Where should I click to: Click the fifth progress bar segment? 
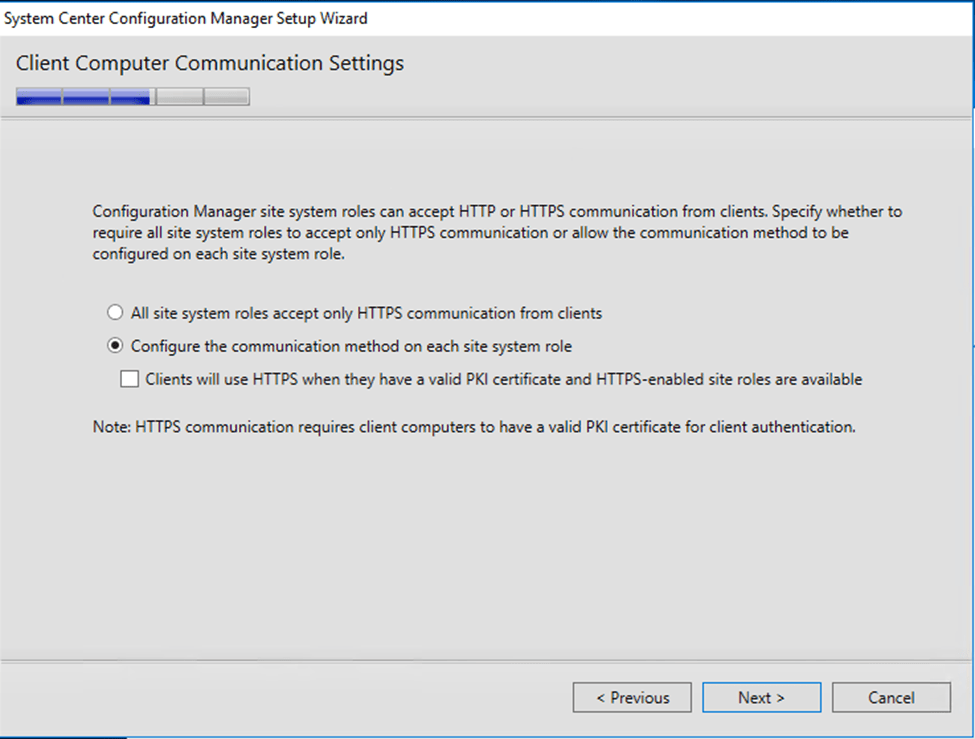pos(227,97)
